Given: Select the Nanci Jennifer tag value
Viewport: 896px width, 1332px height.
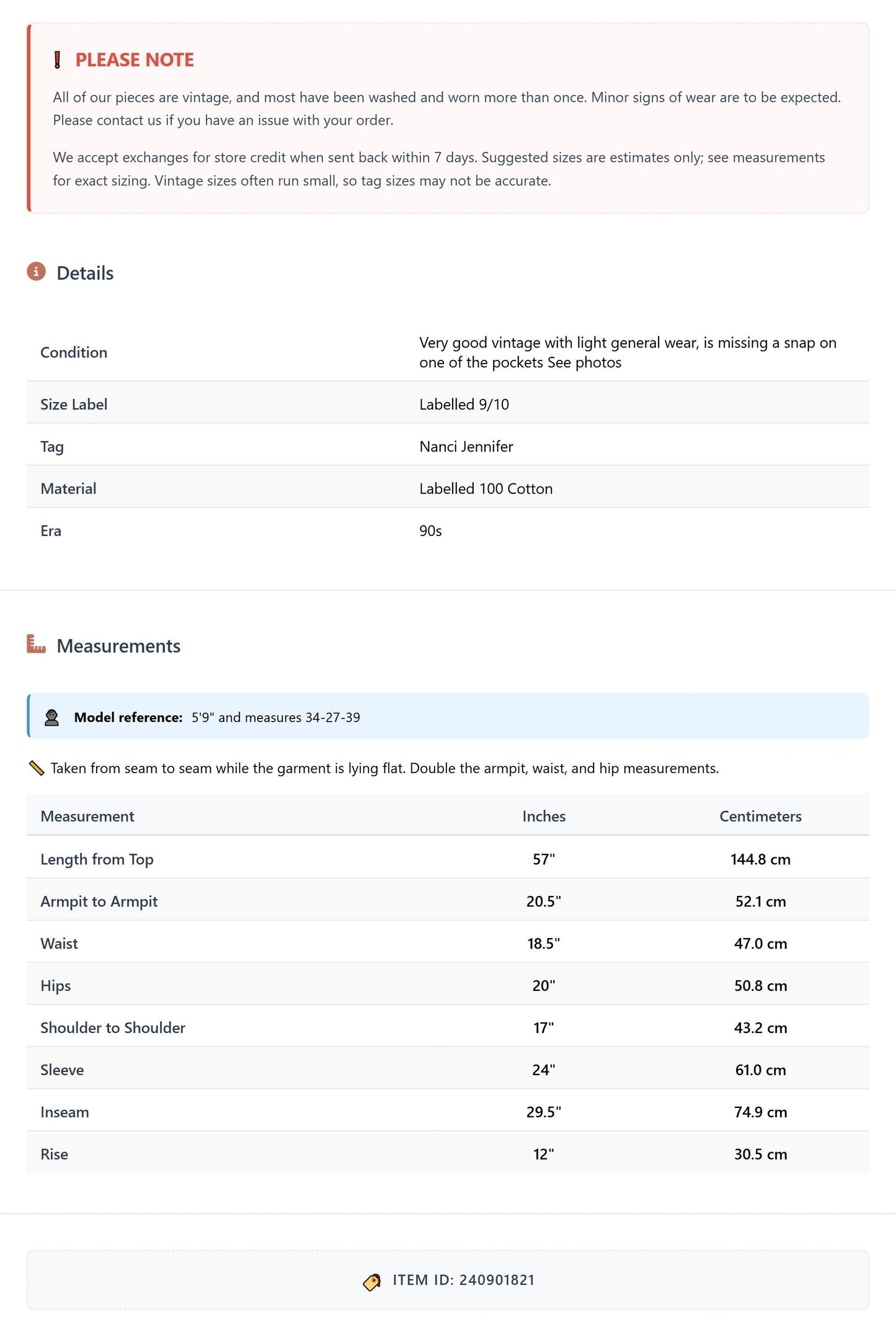Looking at the screenshot, I should pyautogui.click(x=466, y=447).
